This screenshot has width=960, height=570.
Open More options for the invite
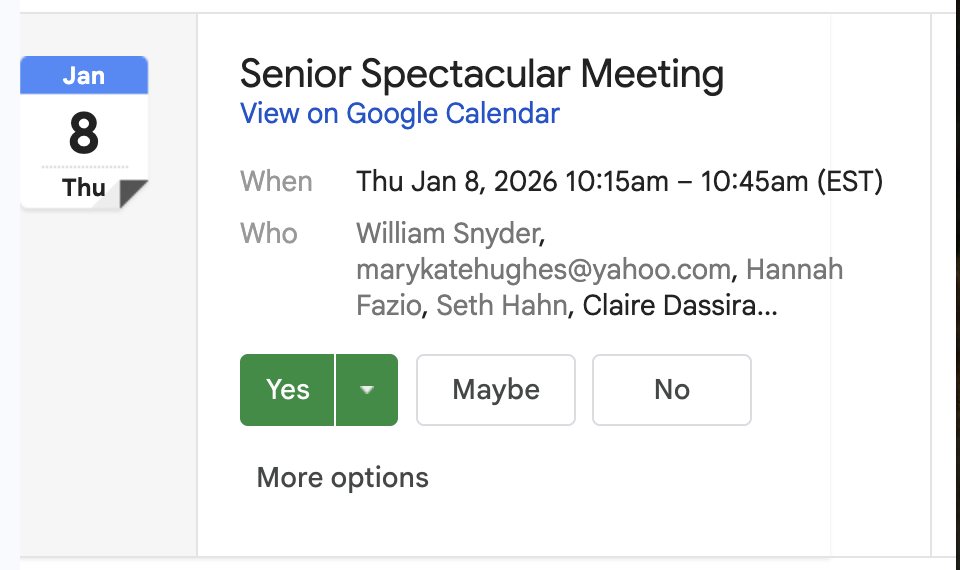343,478
